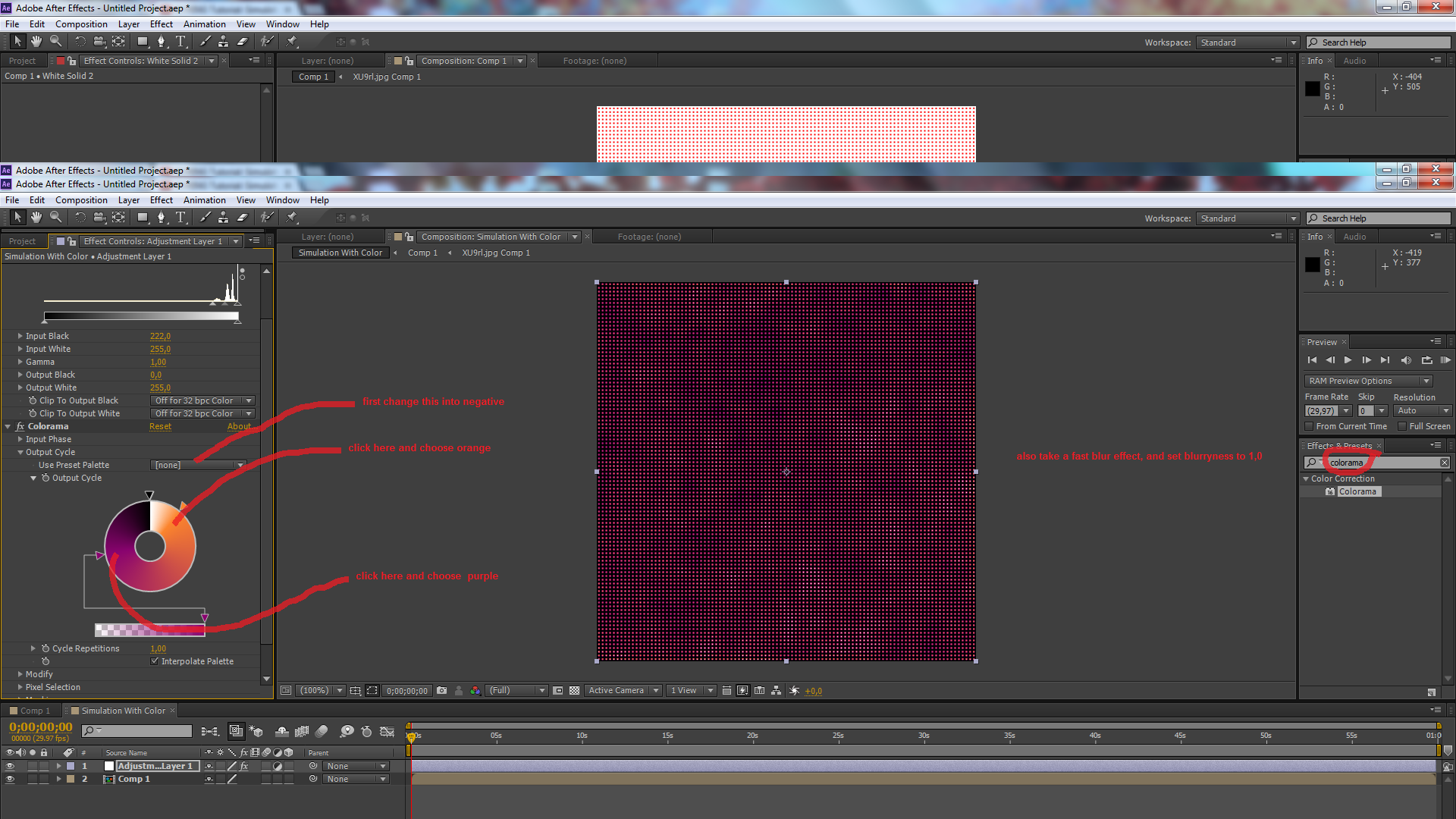Switch to the Audio panel tab in front window

(1354, 237)
